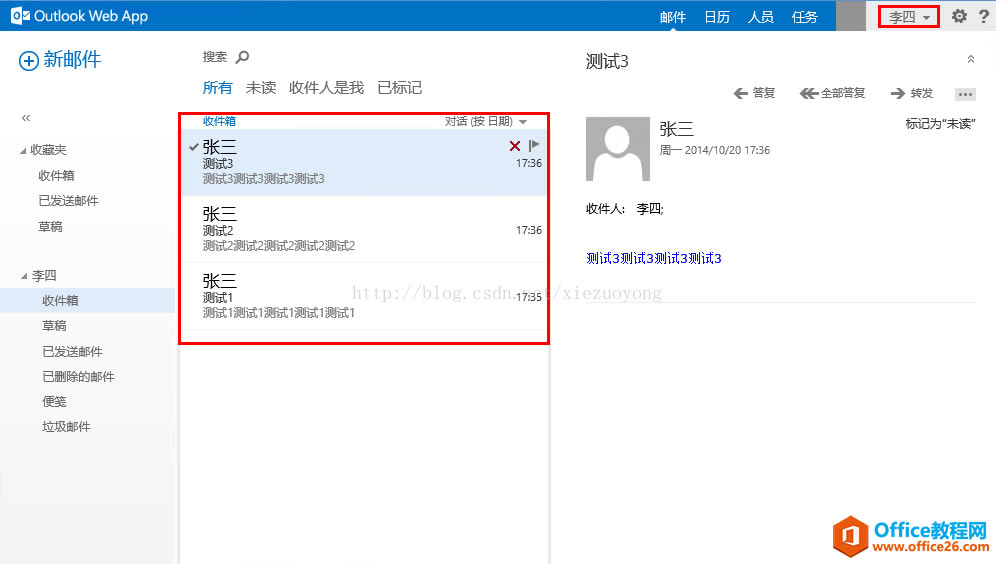Open 便笺 folder

(54, 401)
